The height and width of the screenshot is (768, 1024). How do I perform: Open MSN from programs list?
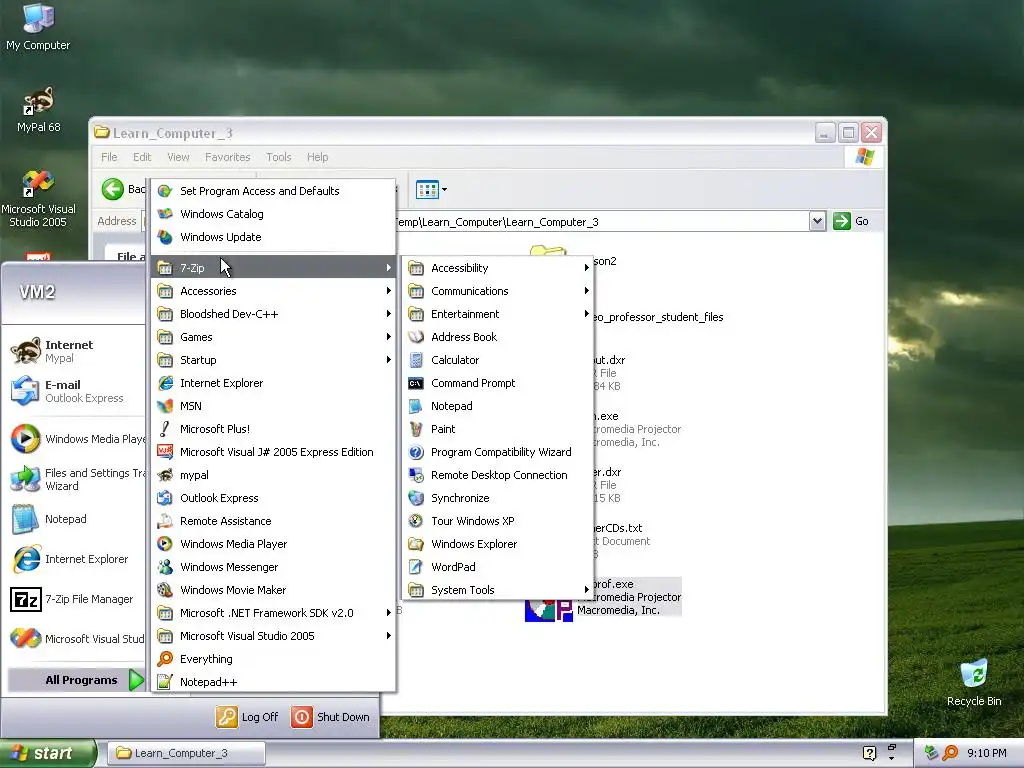pos(274,406)
